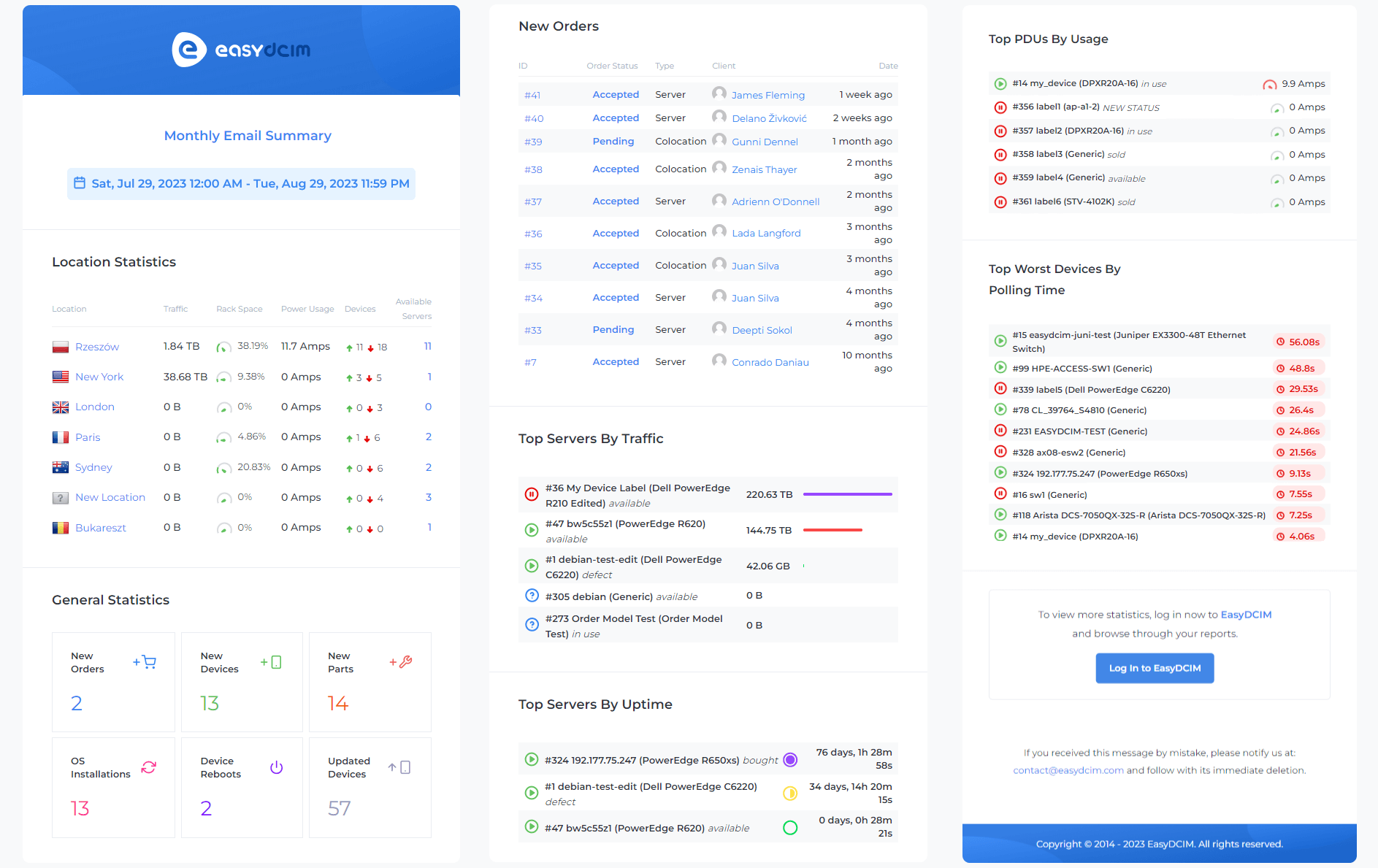Click the 76 days, 1h 28m uptime value
The image size is (1378, 868).
[854, 759]
